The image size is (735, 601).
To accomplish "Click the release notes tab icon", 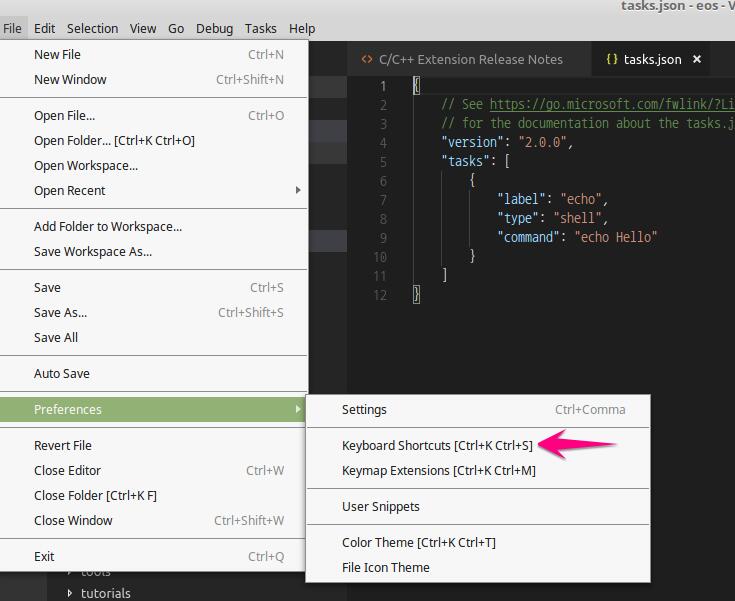I will click(367, 59).
